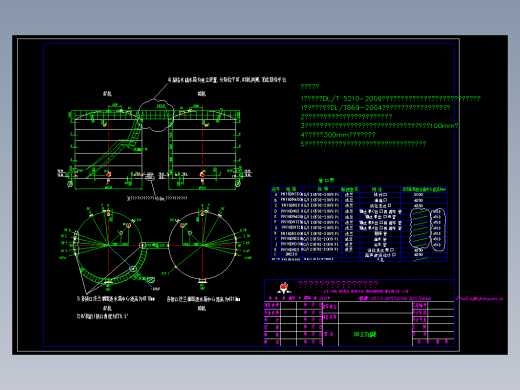Pick the green note line ending in 100mm
This screenshot has width=520, height=390.
379,126
